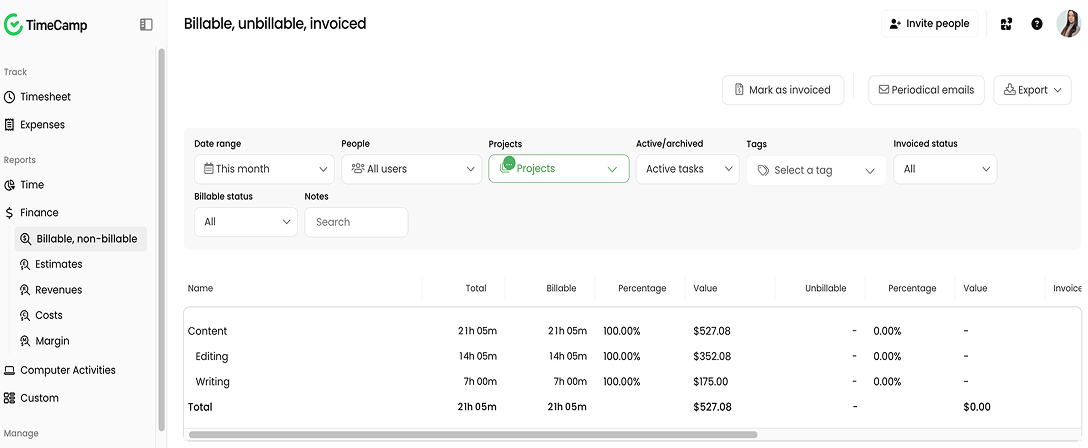
Task: Click the Notes search field
Action: pyautogui.click(x=356, y=222)
